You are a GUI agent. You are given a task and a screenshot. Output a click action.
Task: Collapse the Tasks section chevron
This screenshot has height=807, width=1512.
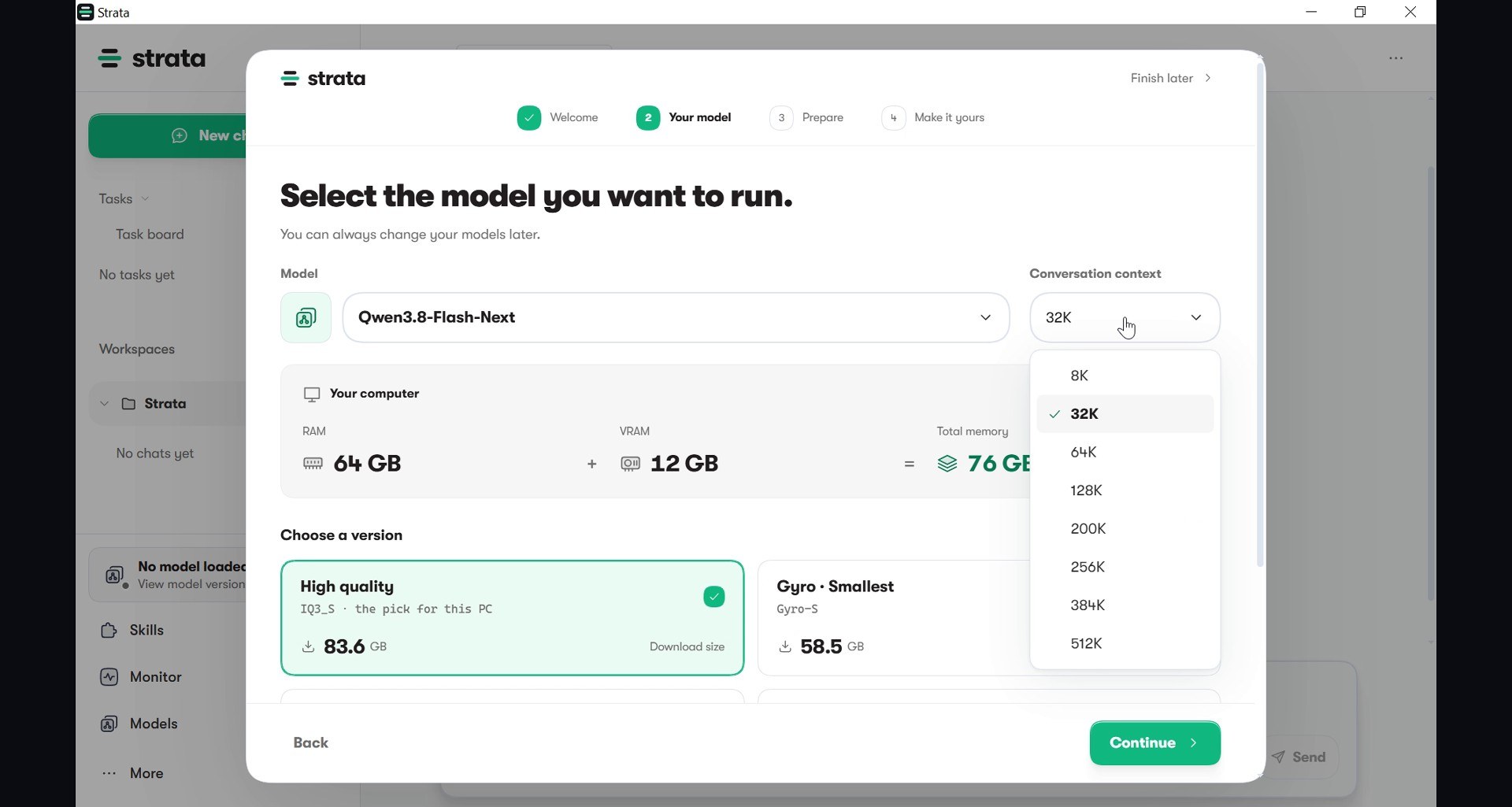click(146, 199)
